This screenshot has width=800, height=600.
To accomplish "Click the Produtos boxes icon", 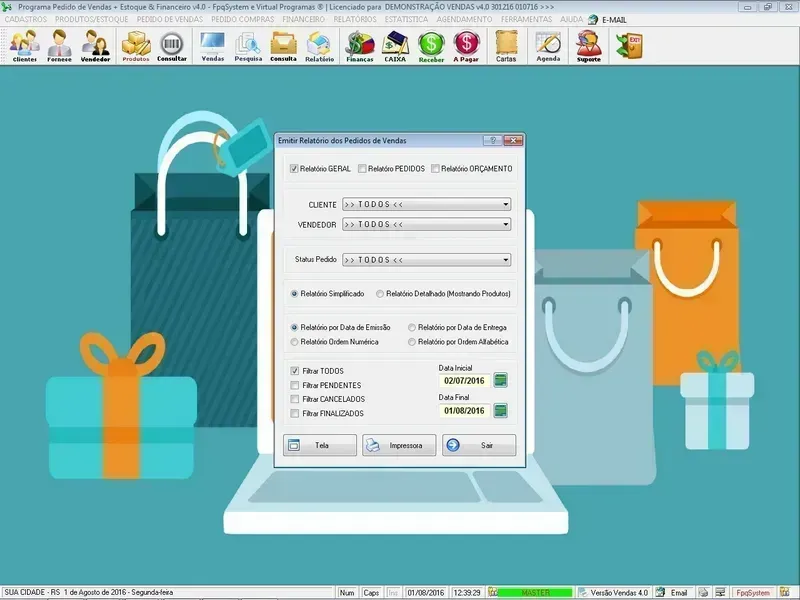I will click(136, 46).
